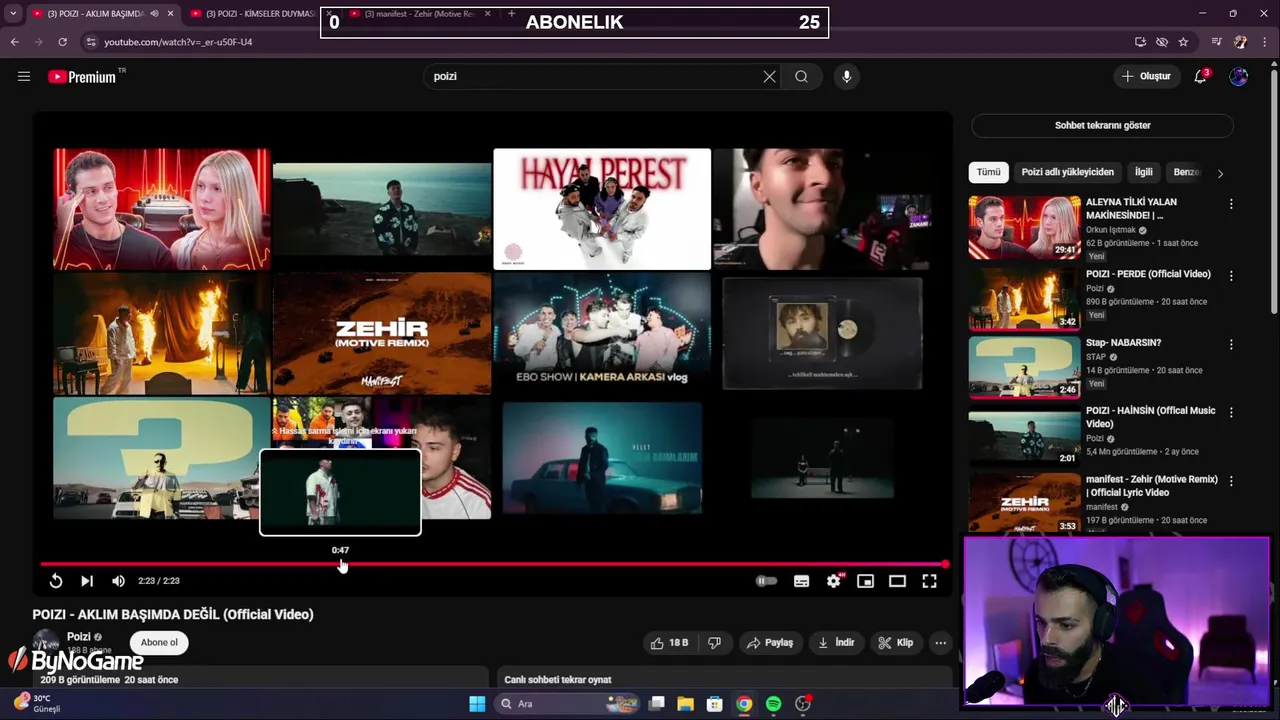Open Poizi channel avatar
This screenshot has width=1280, height=720.
[x=46, y=643]
